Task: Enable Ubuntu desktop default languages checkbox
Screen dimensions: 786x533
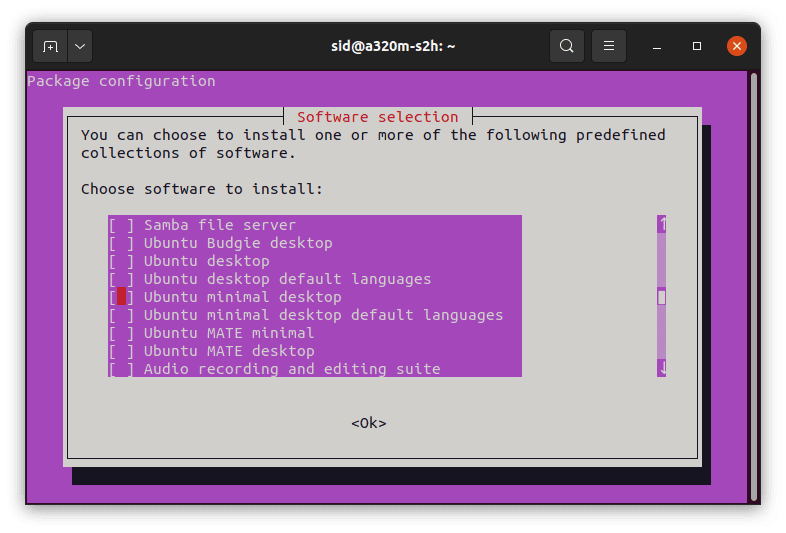Action: click(x=121, y=279)
